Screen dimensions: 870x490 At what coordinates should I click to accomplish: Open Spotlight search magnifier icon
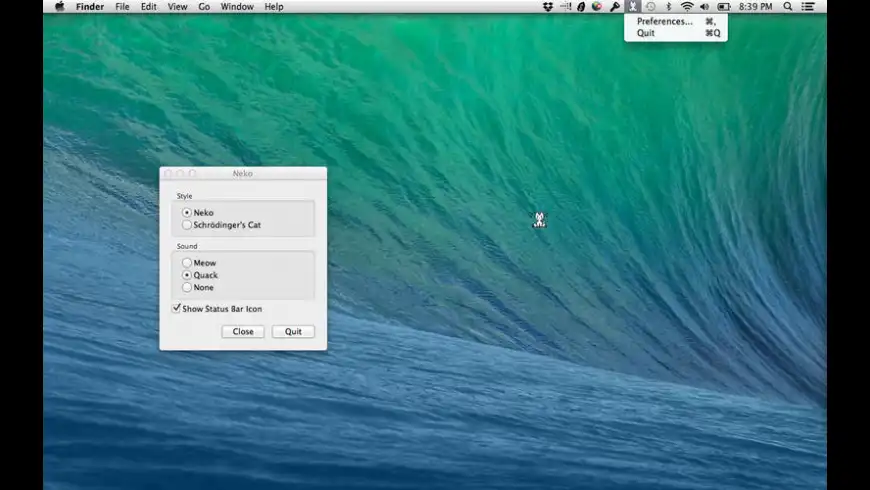tap(788, 6)
